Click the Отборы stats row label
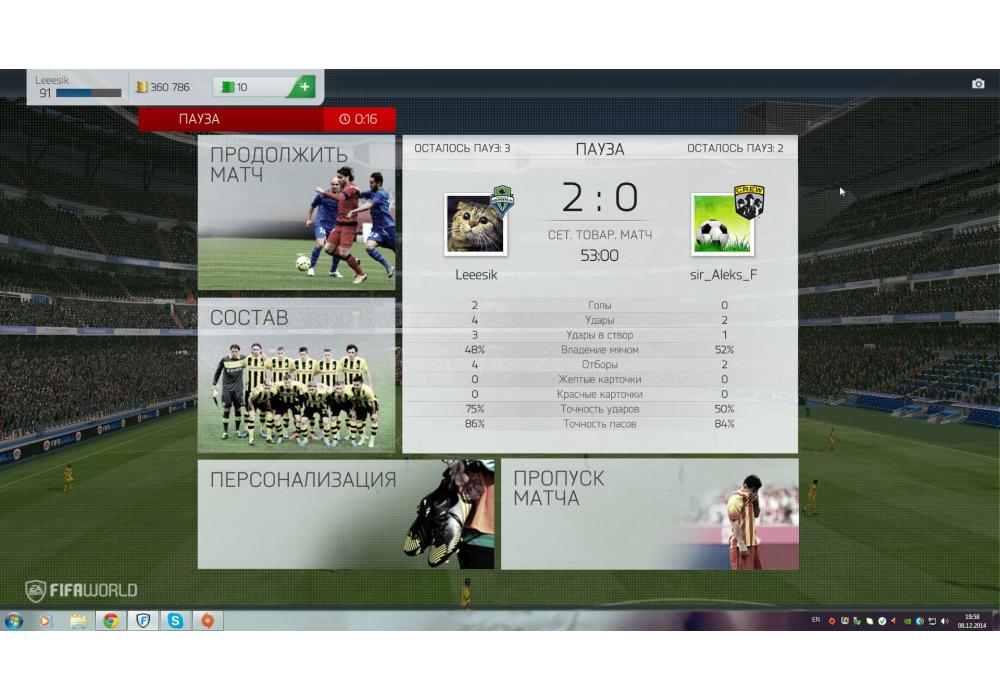 599,365
